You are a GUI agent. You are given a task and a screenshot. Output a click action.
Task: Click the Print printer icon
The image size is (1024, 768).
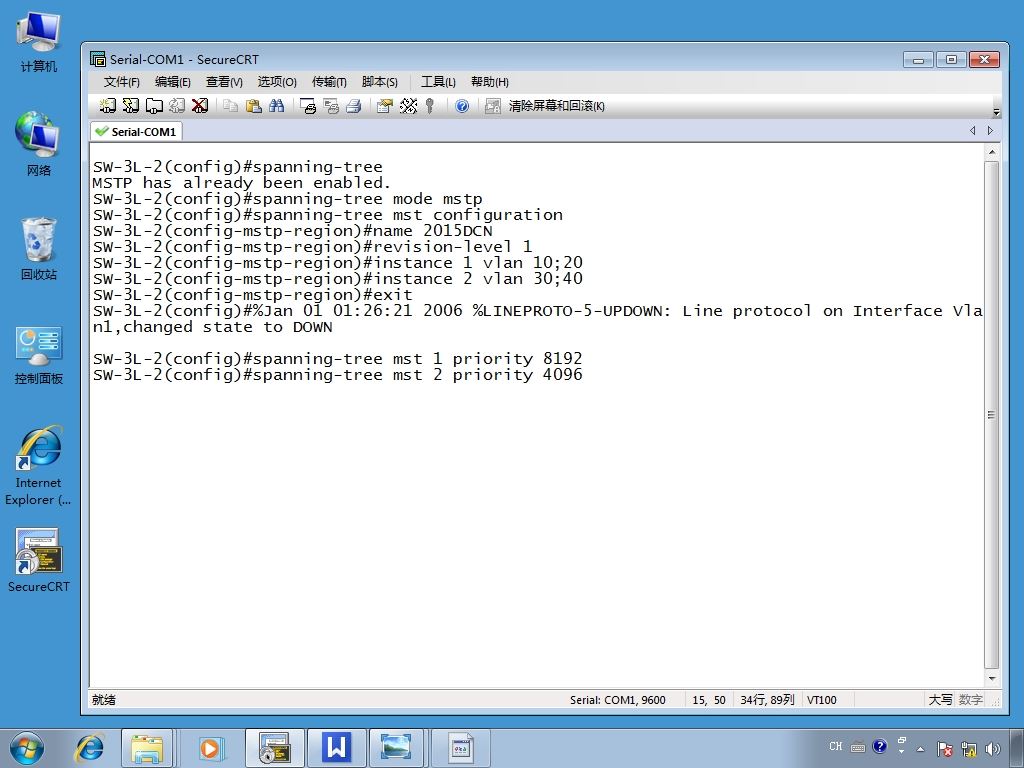pyautogui.click(x=353, y=106)
